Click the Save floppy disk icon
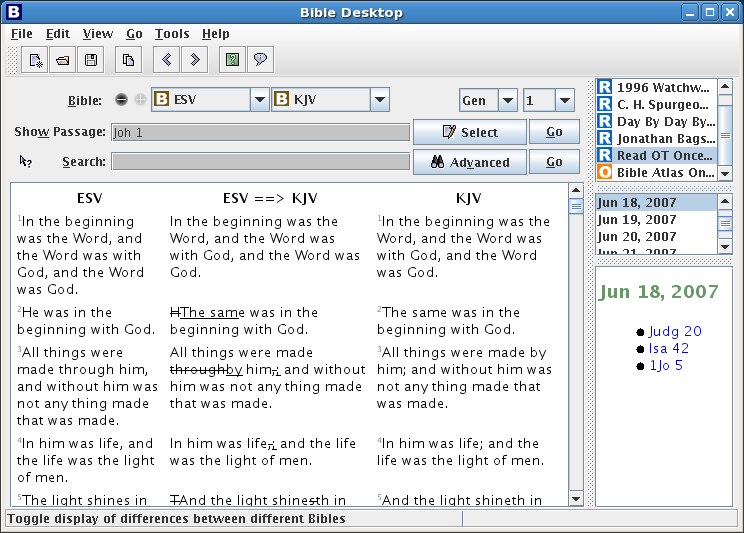The image size is (744, 533). click(x=91, y=60)
